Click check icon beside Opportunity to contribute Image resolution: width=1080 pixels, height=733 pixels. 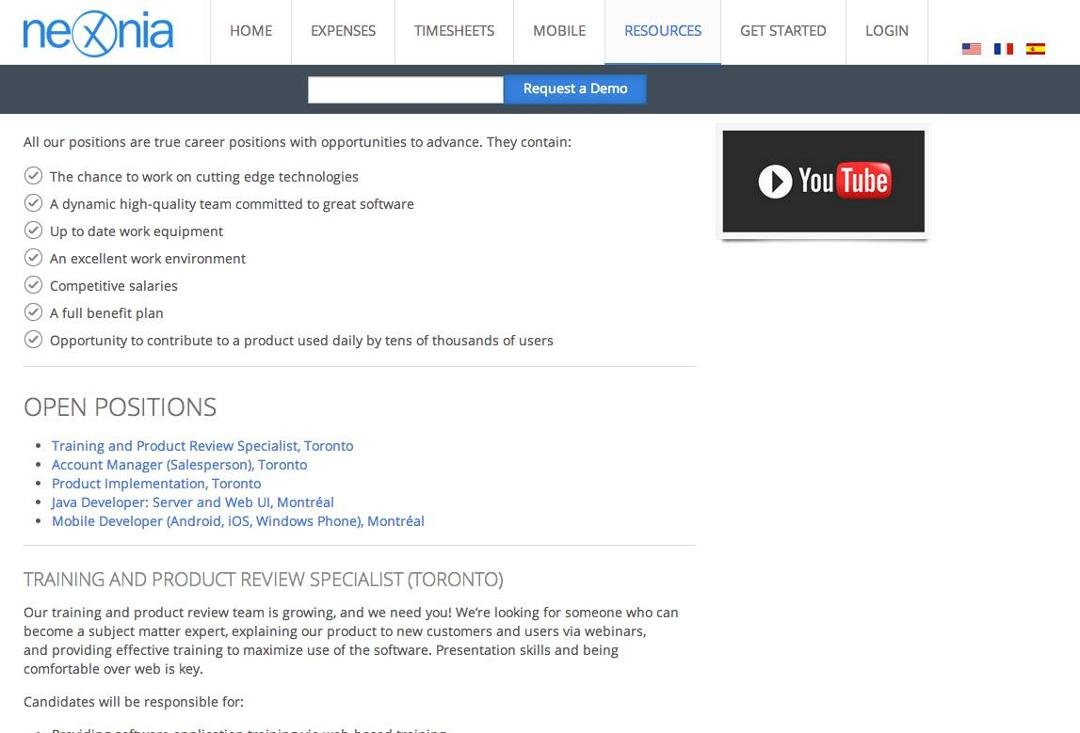tap(33, 340)
